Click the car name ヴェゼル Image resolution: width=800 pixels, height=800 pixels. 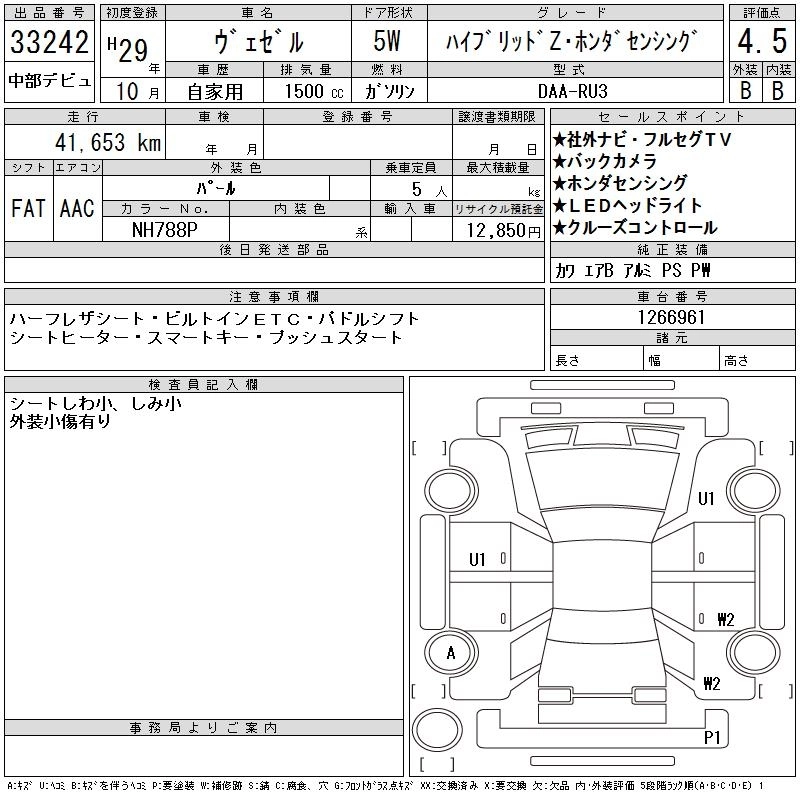(259, 41)
